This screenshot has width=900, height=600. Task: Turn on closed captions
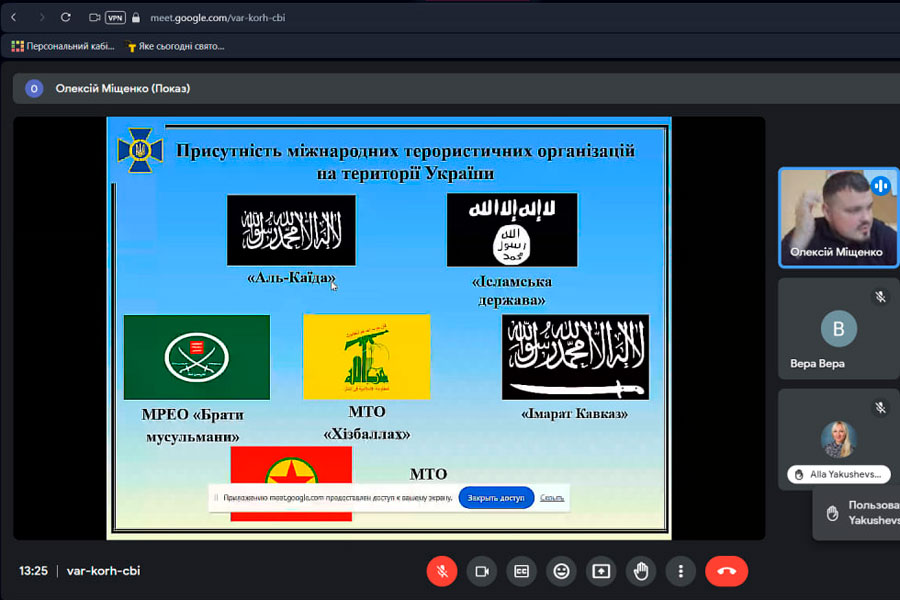click(521, 571)
